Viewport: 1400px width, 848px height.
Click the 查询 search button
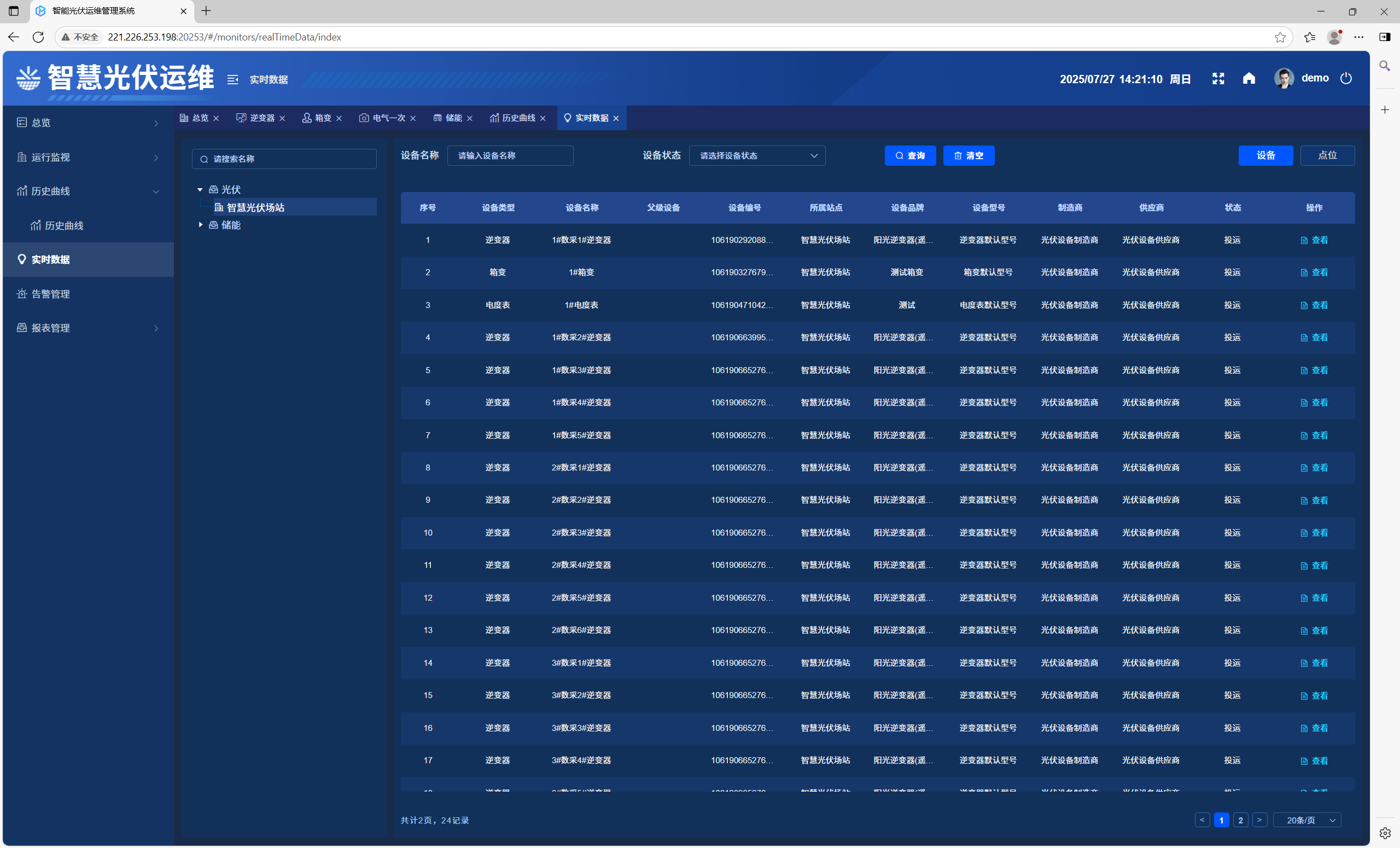coord(909,156)
